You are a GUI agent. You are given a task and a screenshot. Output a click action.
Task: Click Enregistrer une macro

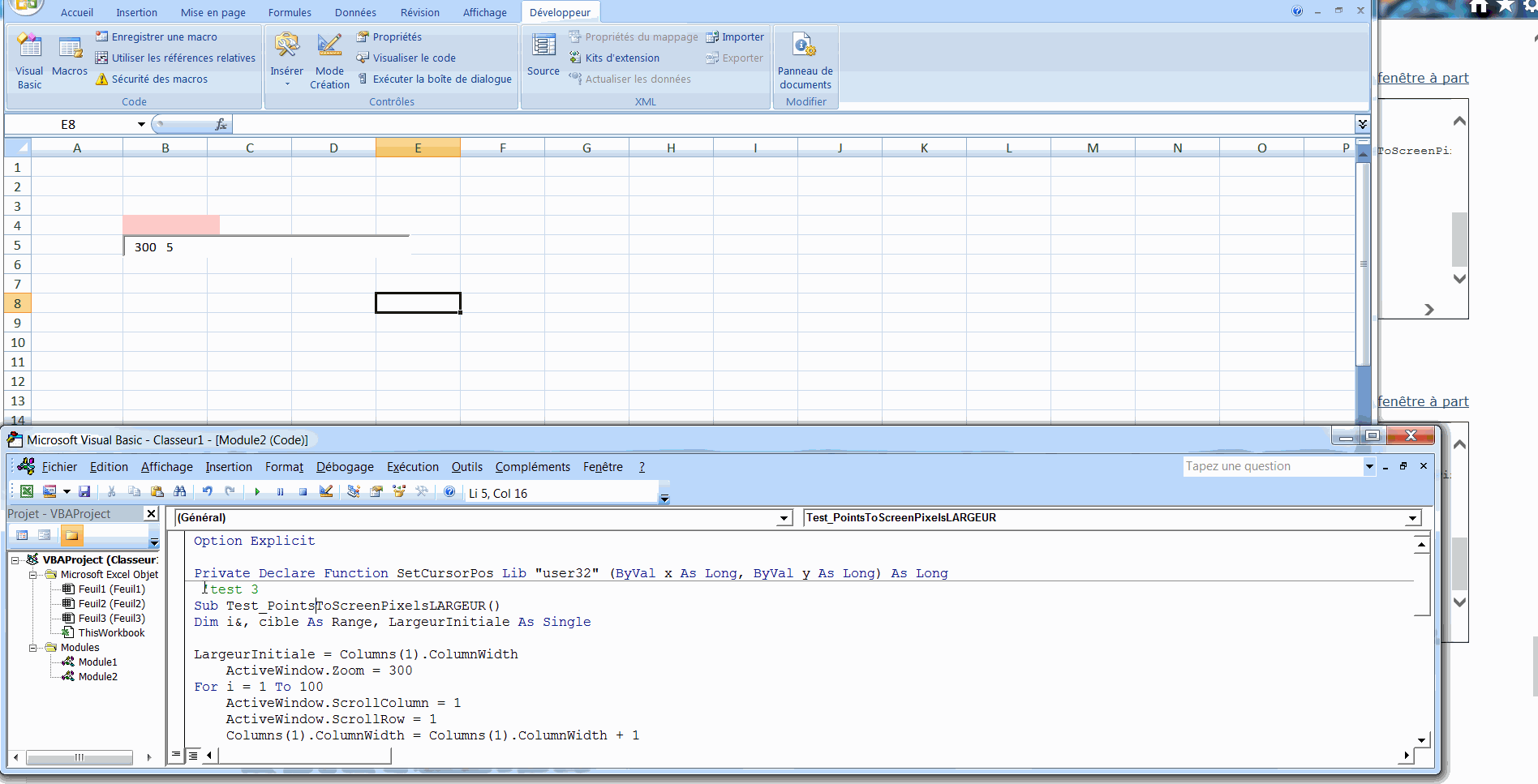(x=157, y=36)
